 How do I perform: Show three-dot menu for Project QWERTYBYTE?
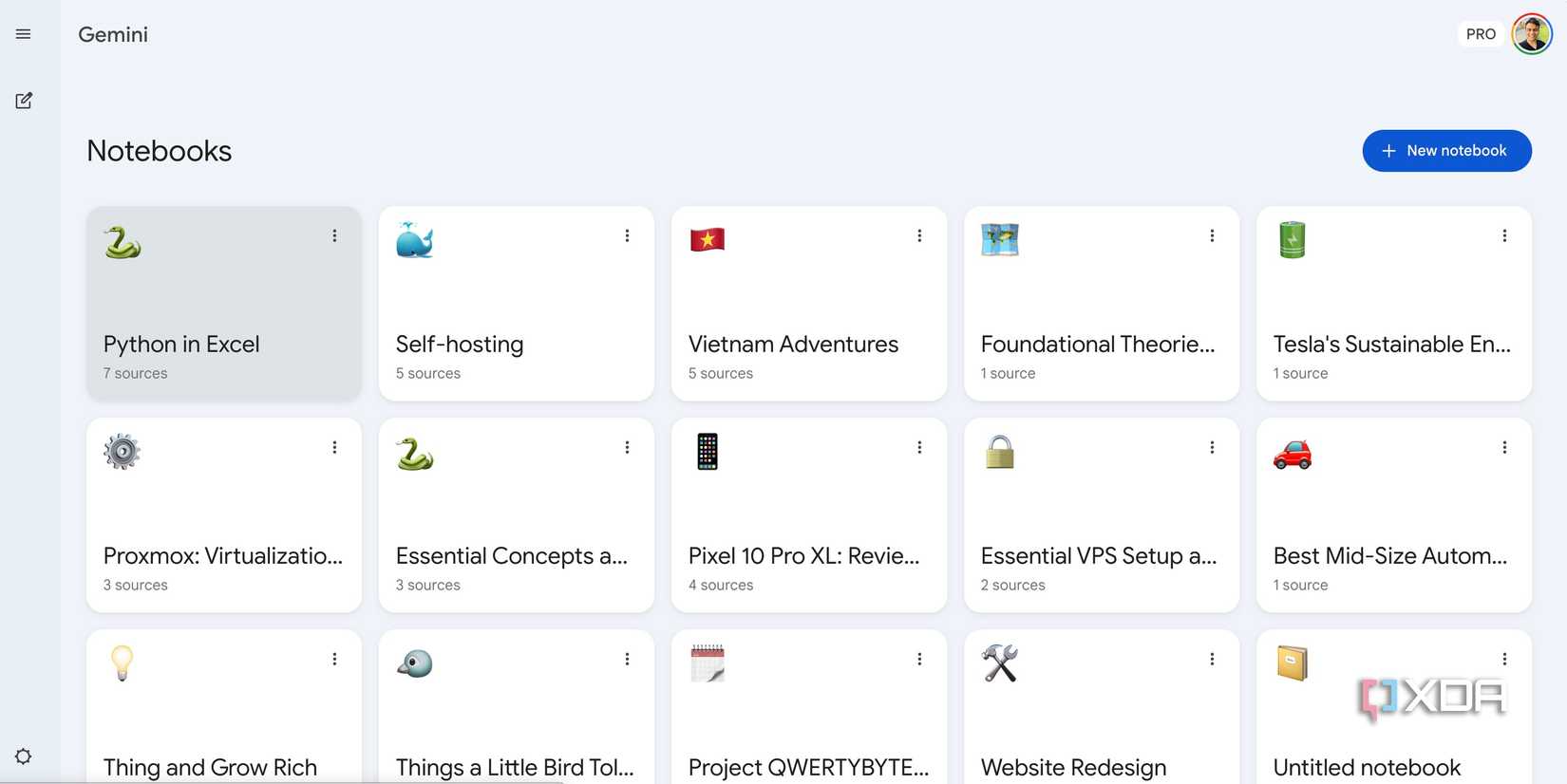click(919, 659)
